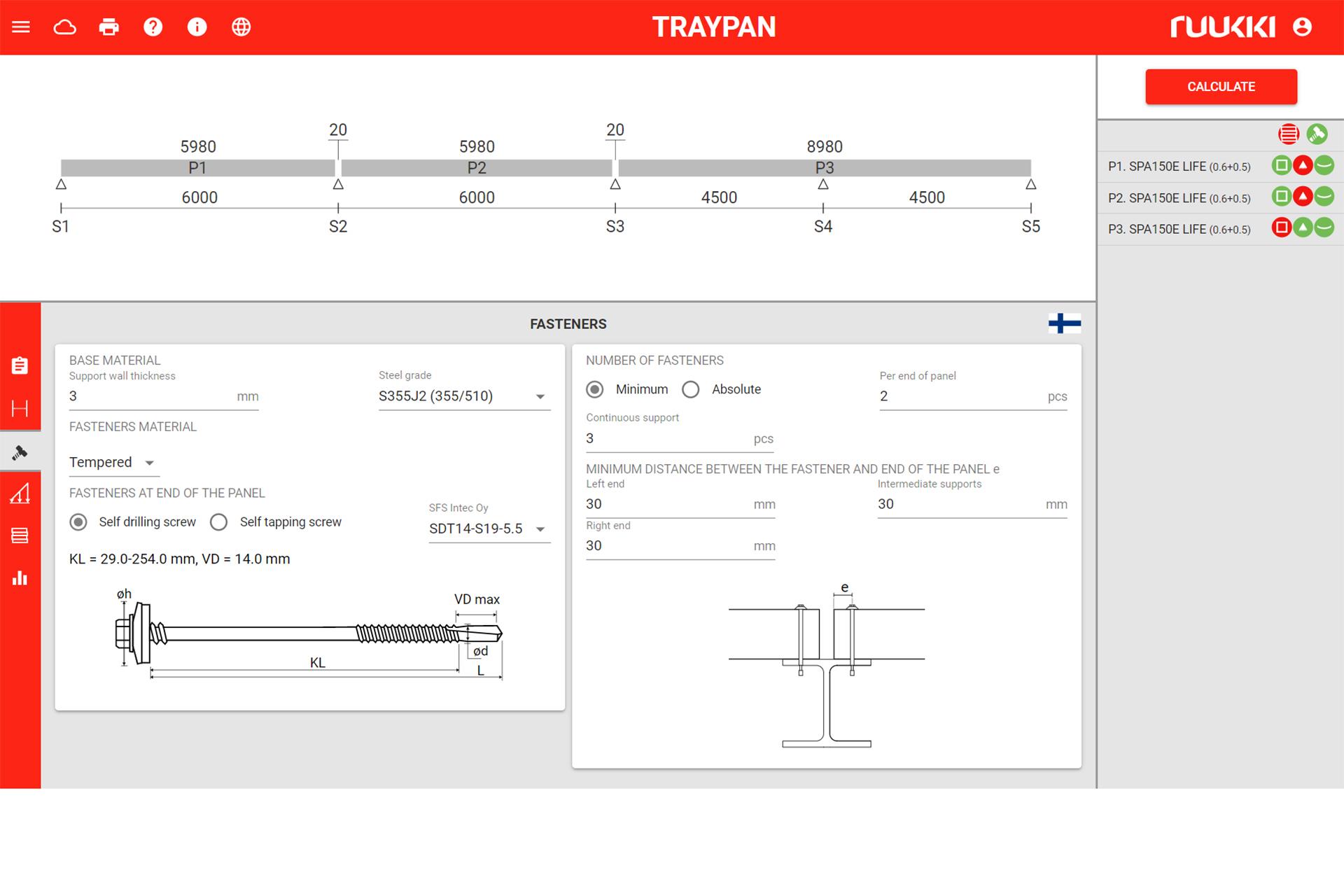The height and width of the screenshot is (896, 1344).
Task: Click P3 red square status icon
Action: point(1282,227)
